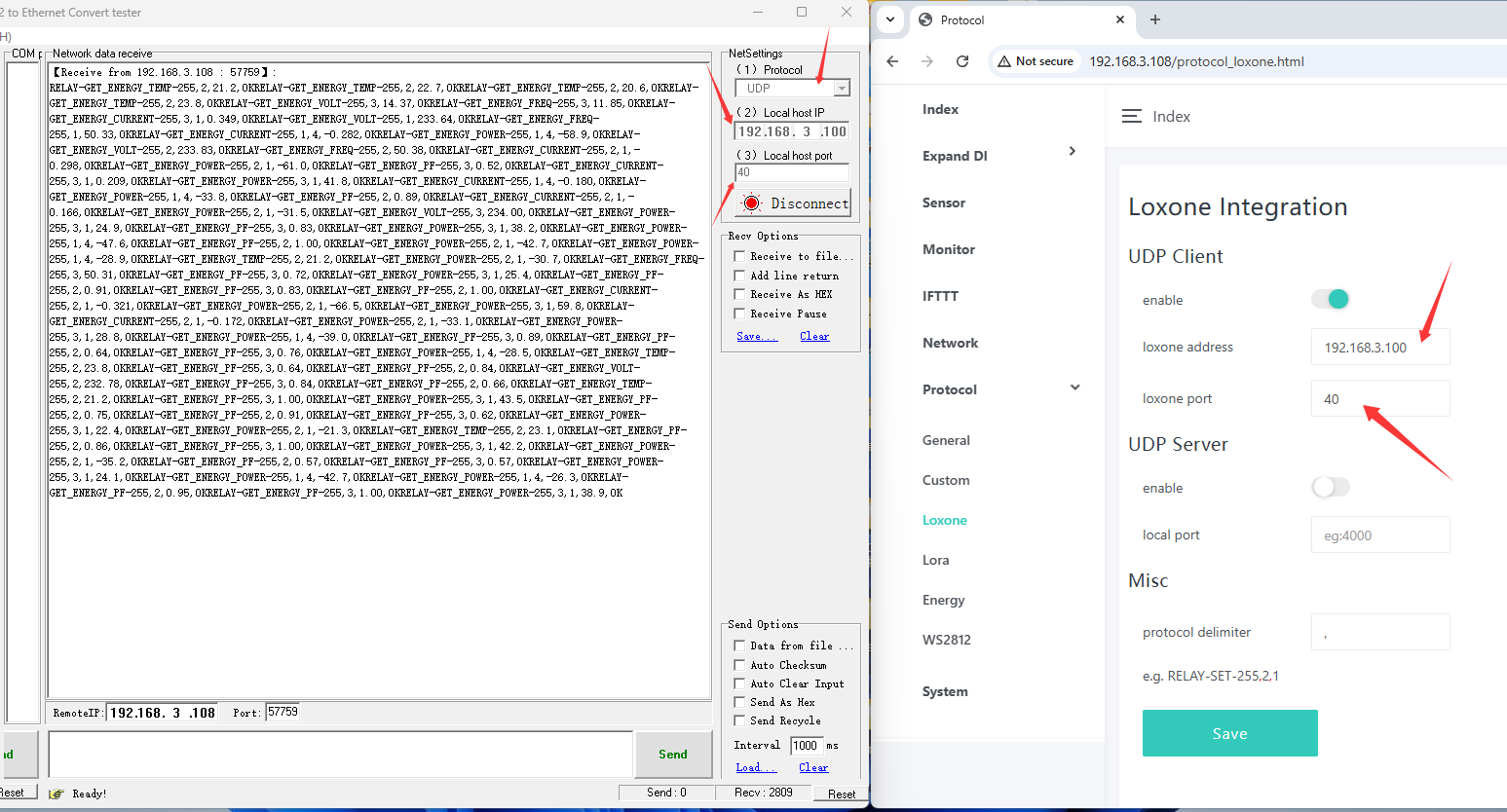This screenshot has height=812, width=1507.
Task: Enable the UDP Server switch
Action: tap(1330, 487)
